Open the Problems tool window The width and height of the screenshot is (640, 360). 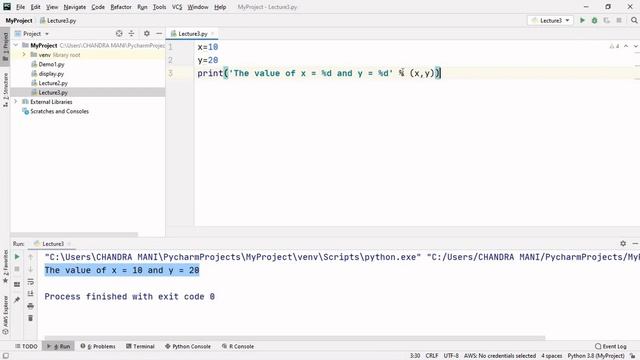98,346
